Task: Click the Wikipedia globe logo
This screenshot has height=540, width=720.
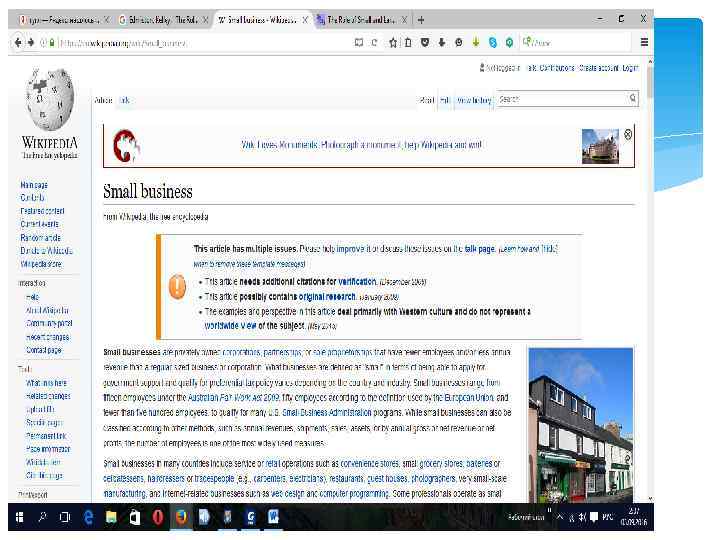Action: coord(50,99)
